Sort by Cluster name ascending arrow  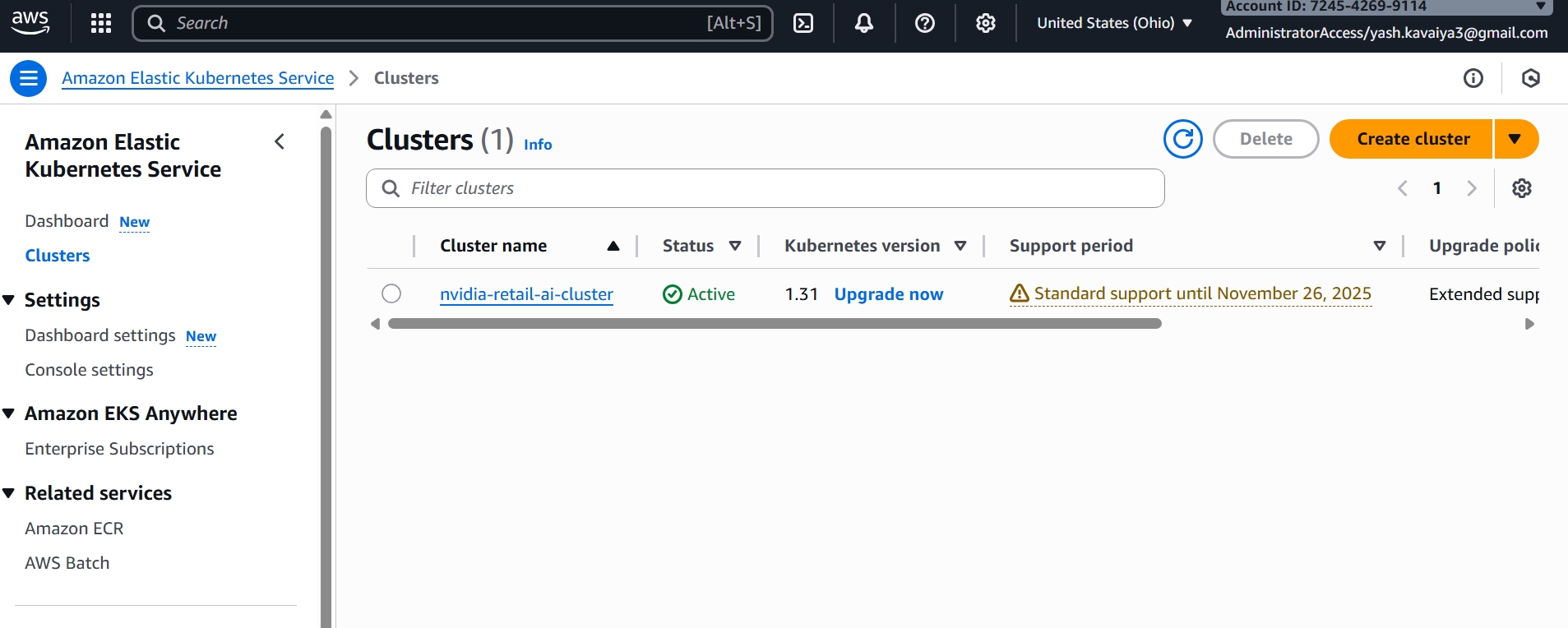(613, 246)
